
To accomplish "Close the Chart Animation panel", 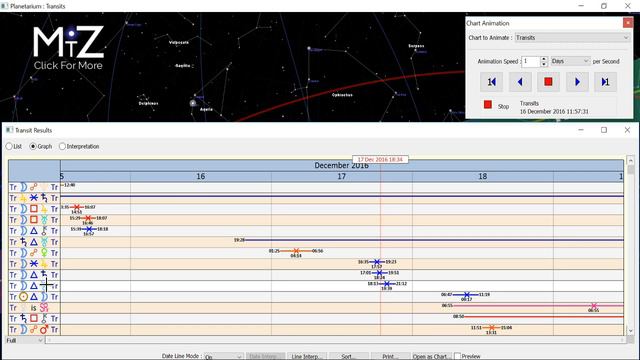I will (628, 23).
